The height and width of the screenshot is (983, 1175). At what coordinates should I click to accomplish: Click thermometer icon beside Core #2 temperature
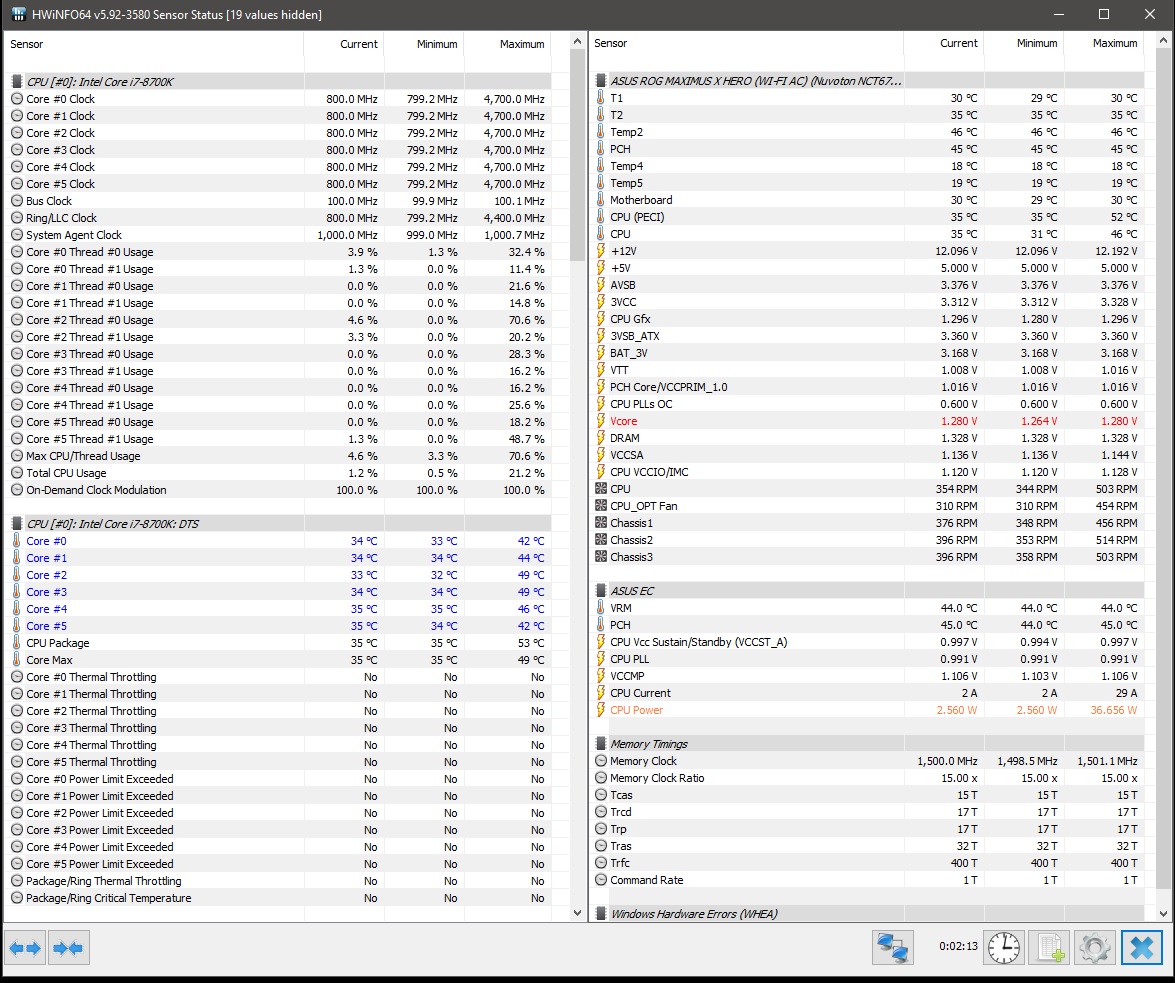click(16, 575)
